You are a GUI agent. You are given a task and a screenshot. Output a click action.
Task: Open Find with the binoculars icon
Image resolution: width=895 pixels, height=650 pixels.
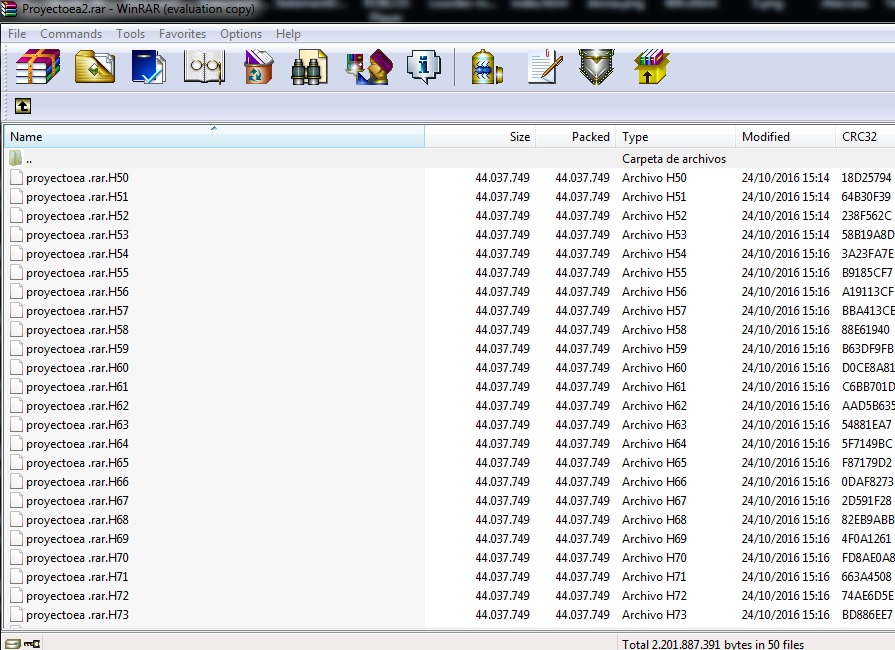point(309,68)
